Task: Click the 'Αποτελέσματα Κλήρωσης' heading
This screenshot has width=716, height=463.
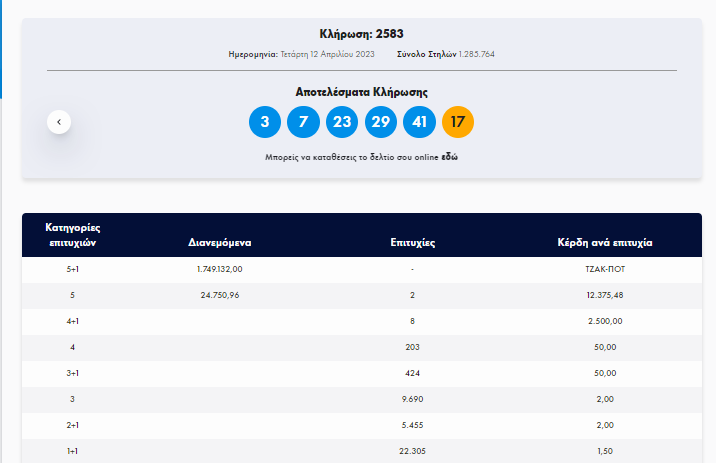Action: (x=361, y=92)
